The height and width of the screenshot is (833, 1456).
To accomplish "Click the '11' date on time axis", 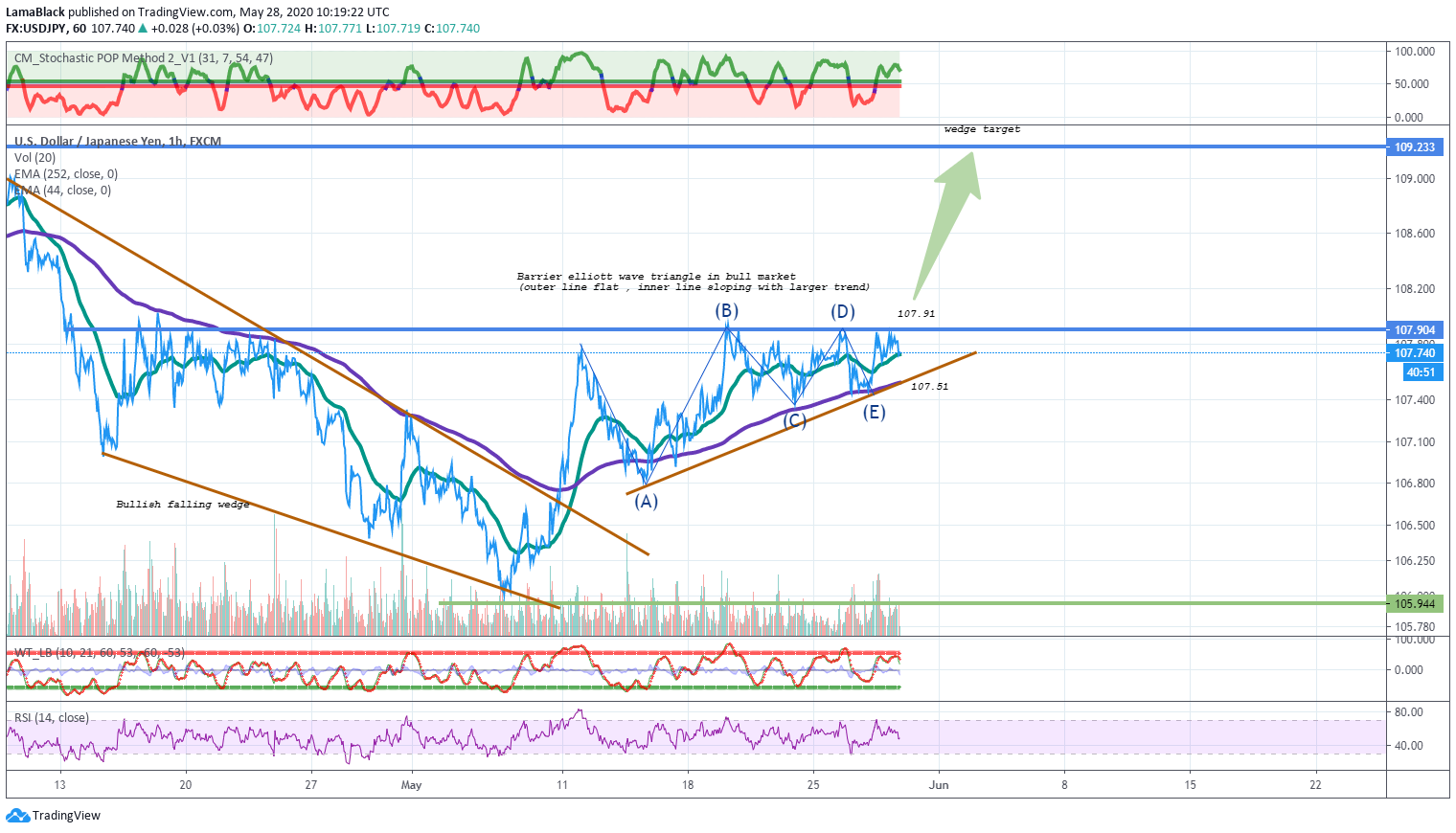I will 562,785.
